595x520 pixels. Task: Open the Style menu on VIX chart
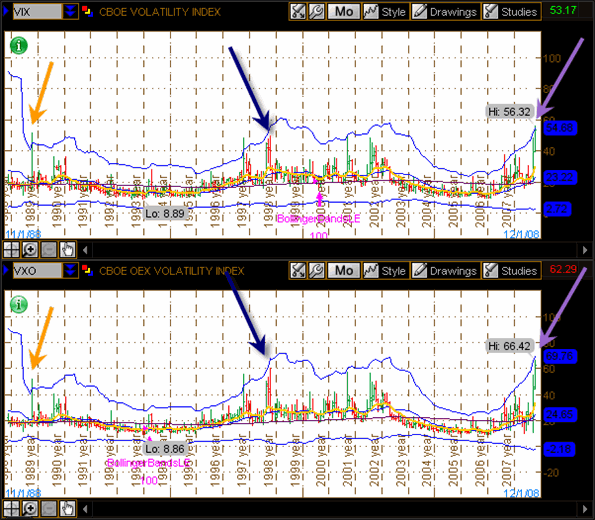click(385, 12)
